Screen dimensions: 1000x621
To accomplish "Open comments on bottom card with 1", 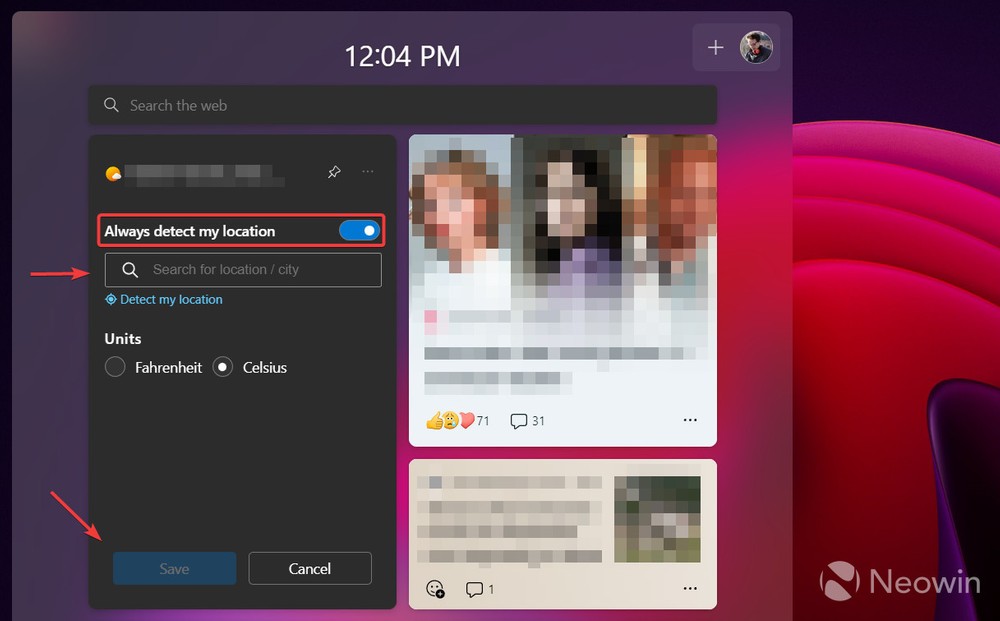I will [x=480, y=589].
